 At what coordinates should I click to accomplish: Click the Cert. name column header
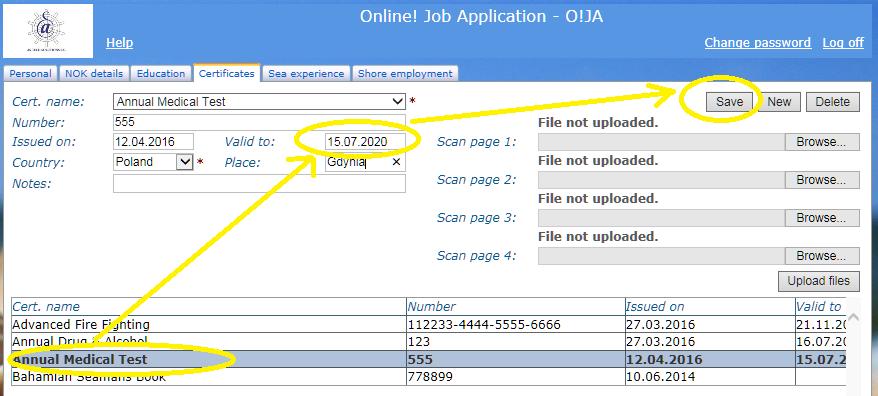point(208,306)
